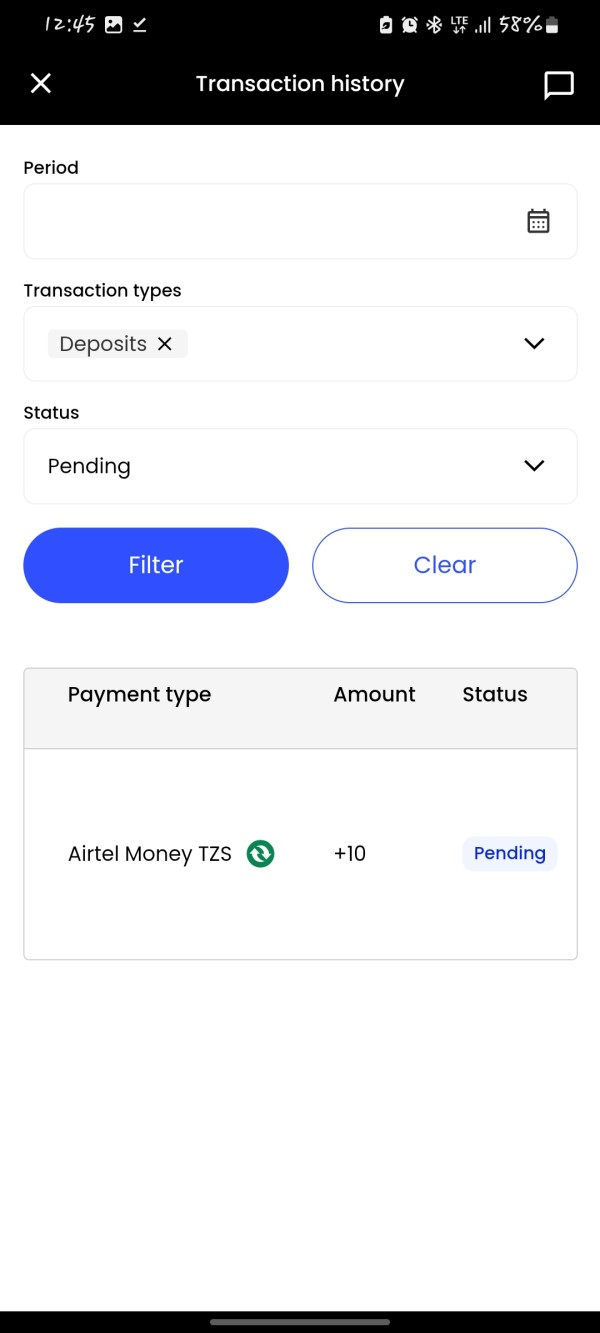This screenshot has height=1333, width=600.
Task: Tap the Amount column header
Action: pos(374,695)
